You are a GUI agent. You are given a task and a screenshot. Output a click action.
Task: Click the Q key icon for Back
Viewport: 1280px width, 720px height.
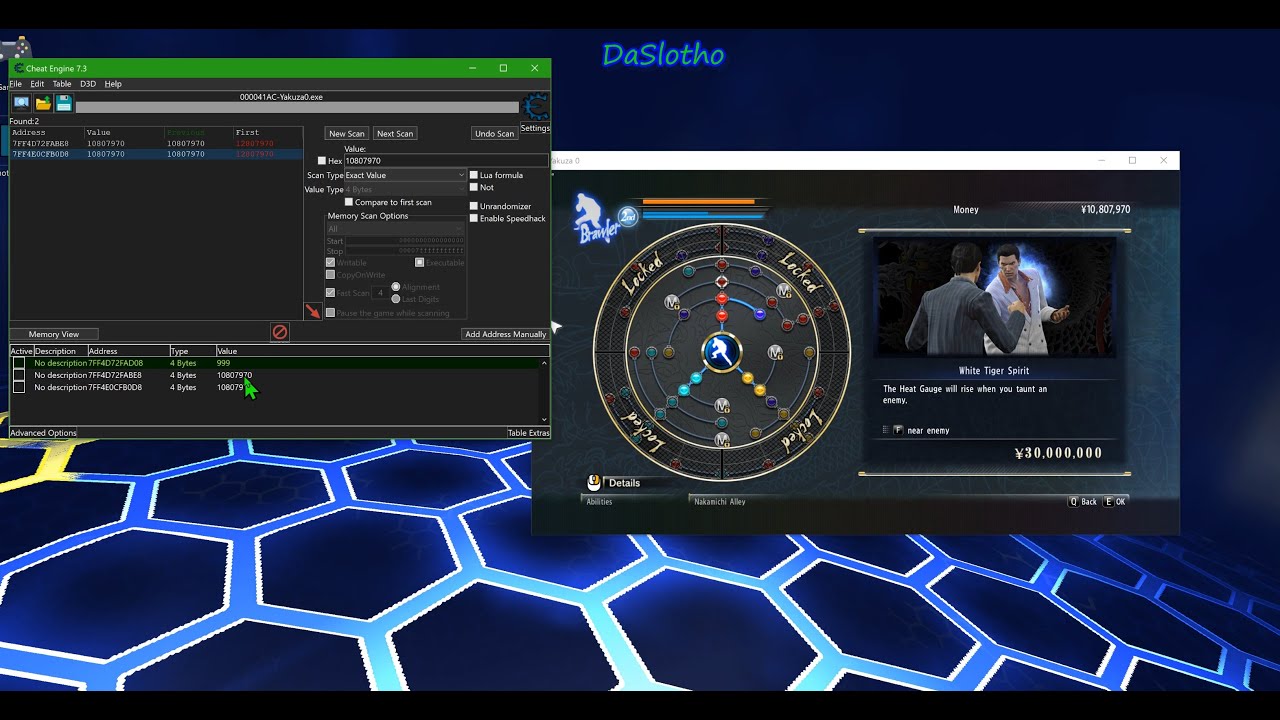tap(1074, 502)
